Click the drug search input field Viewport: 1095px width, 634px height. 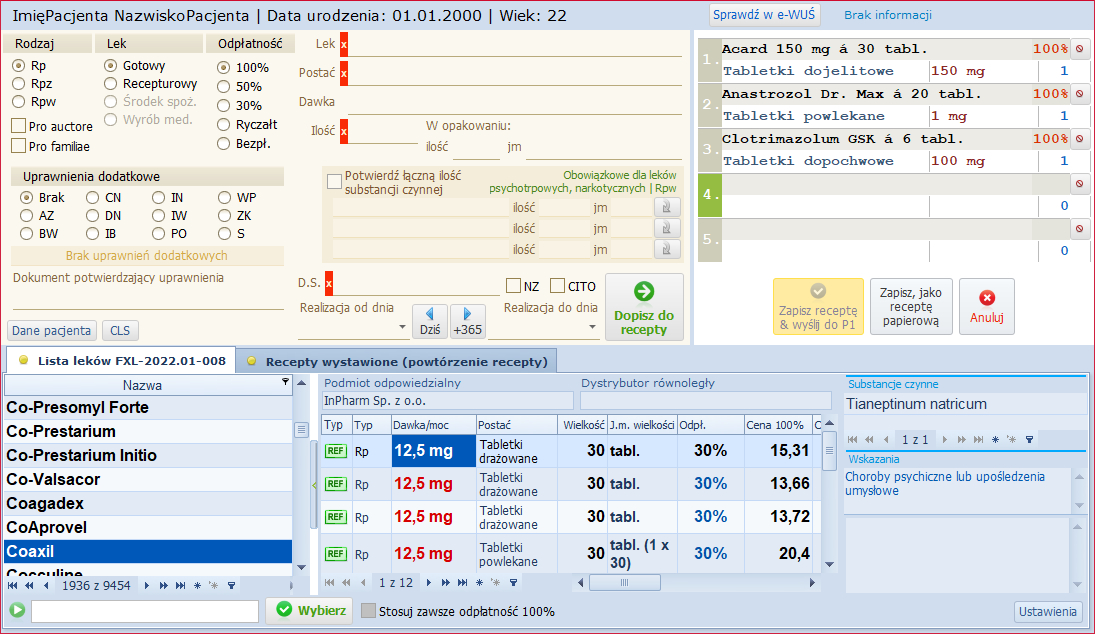pyautogui.click(x=145, y=610)
